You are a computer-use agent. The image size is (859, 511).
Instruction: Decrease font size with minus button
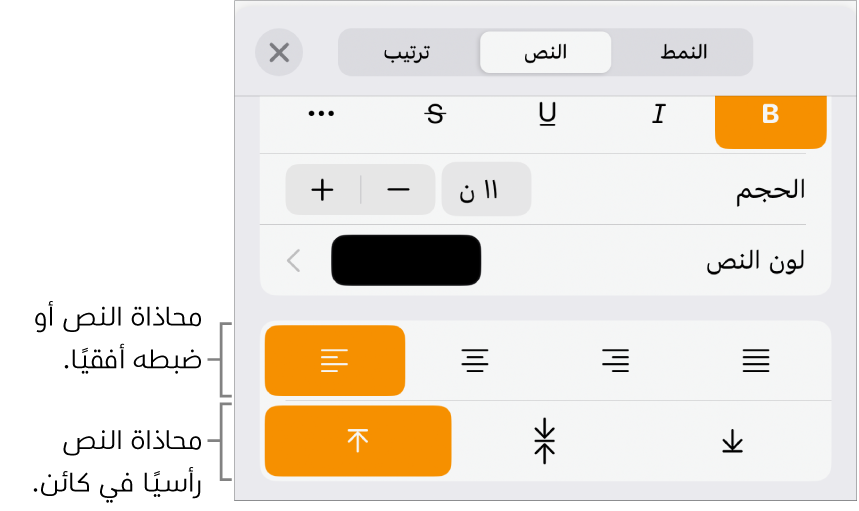tap(398, 190)
